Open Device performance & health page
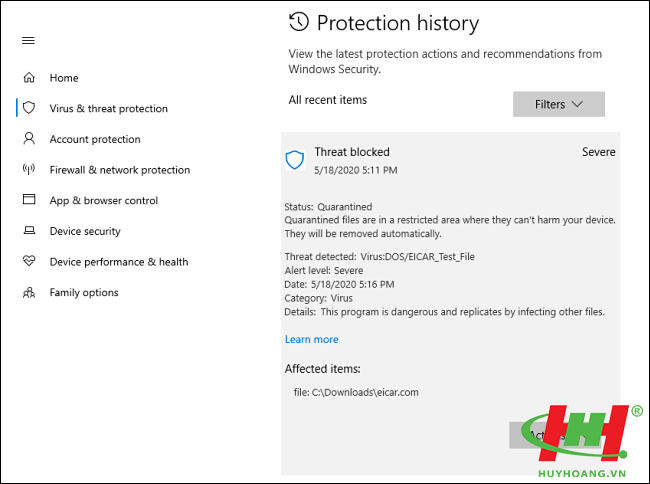 pos(119,262)
